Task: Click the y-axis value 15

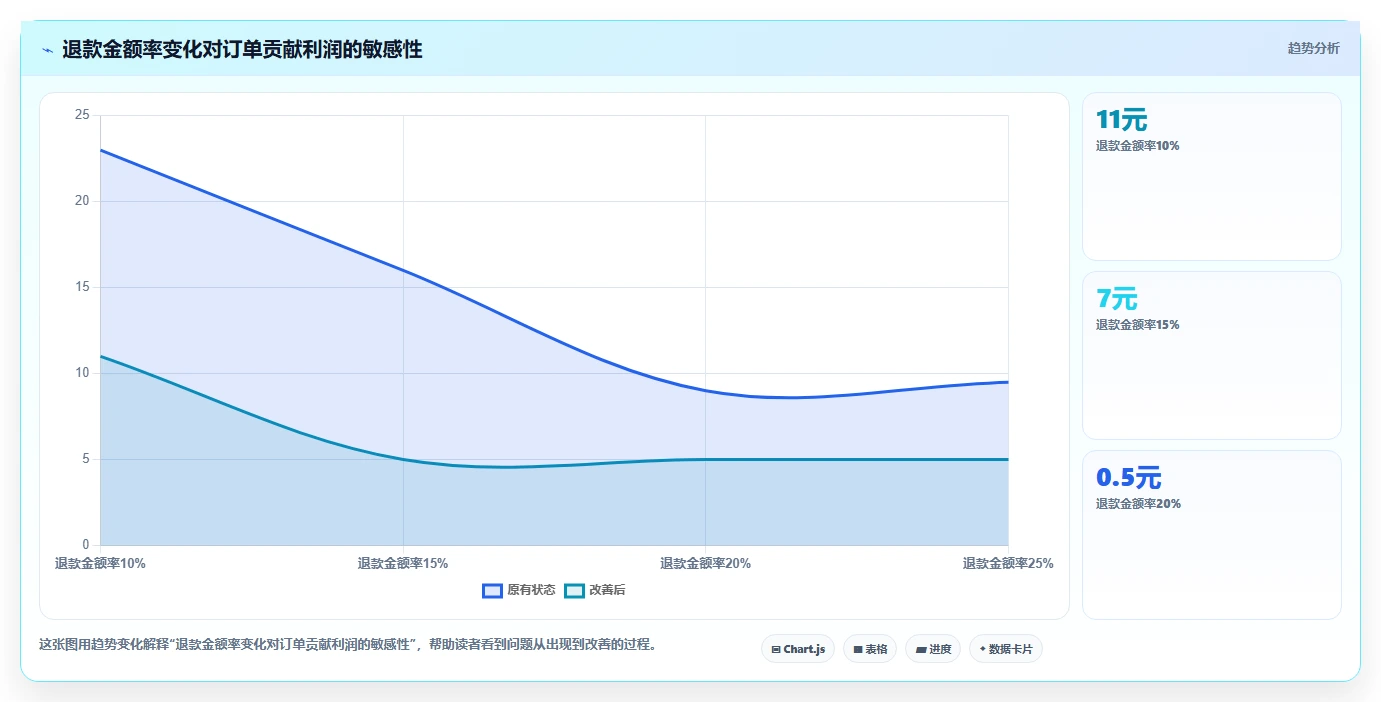Action: pyautogui.click(x=82, y=287)
